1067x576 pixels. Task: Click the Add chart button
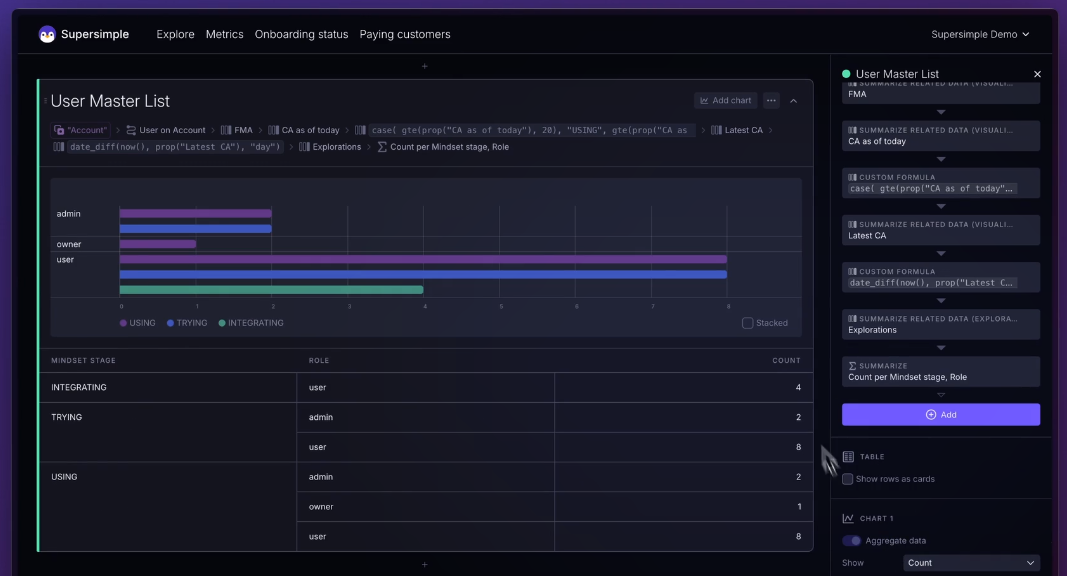click(725, 101)
